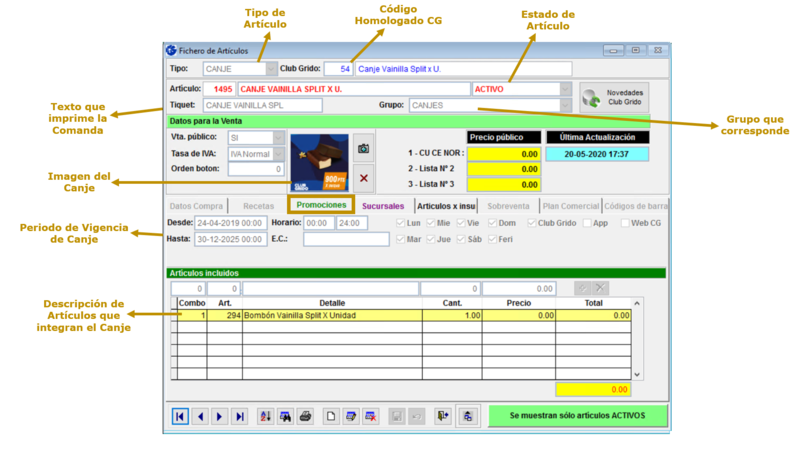This screenshot has width=800, height=463.
Task: Open the Articulos x insu tab
Action: (446, 206)
